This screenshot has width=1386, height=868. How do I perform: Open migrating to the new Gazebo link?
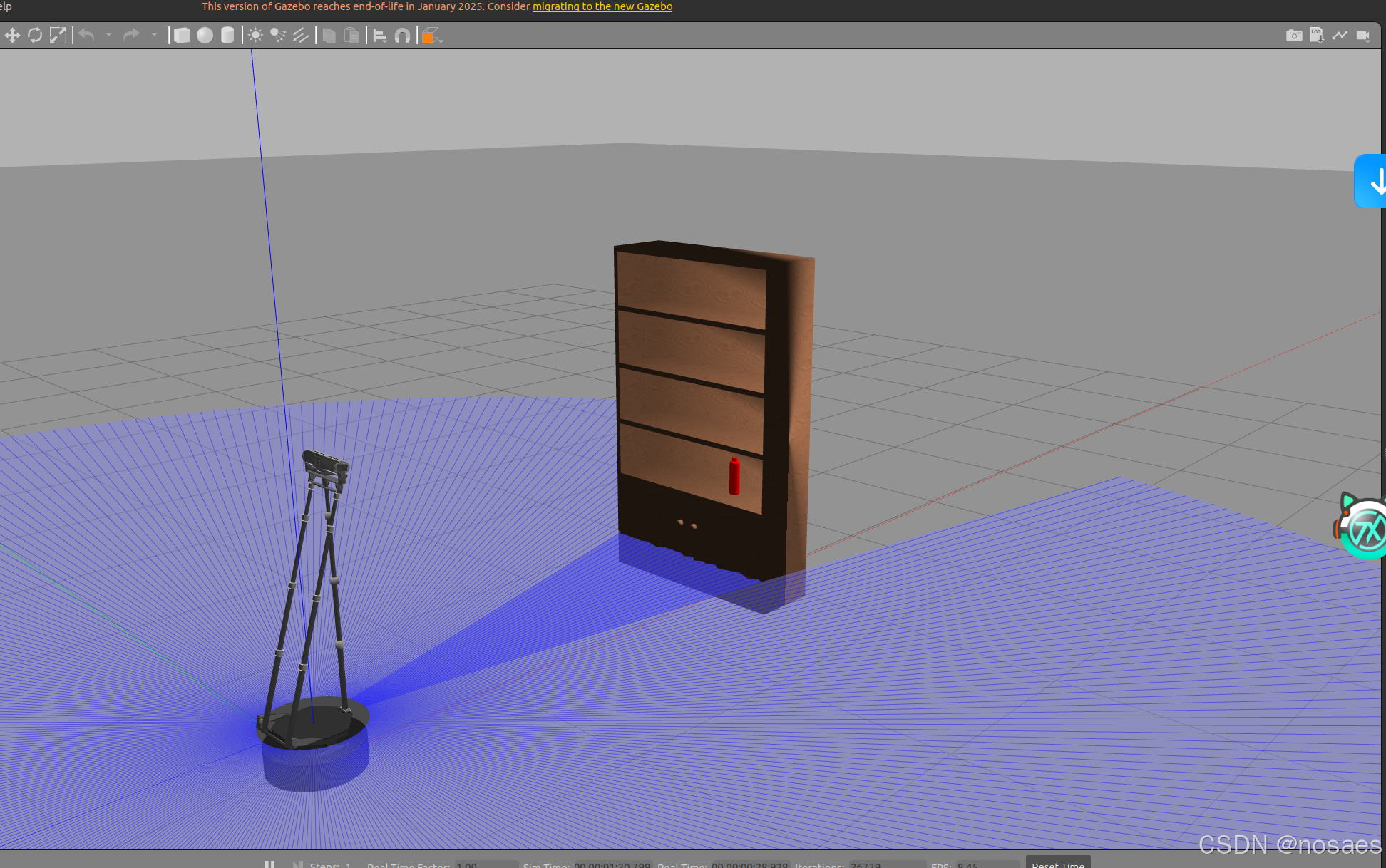[x=602, y=6]
